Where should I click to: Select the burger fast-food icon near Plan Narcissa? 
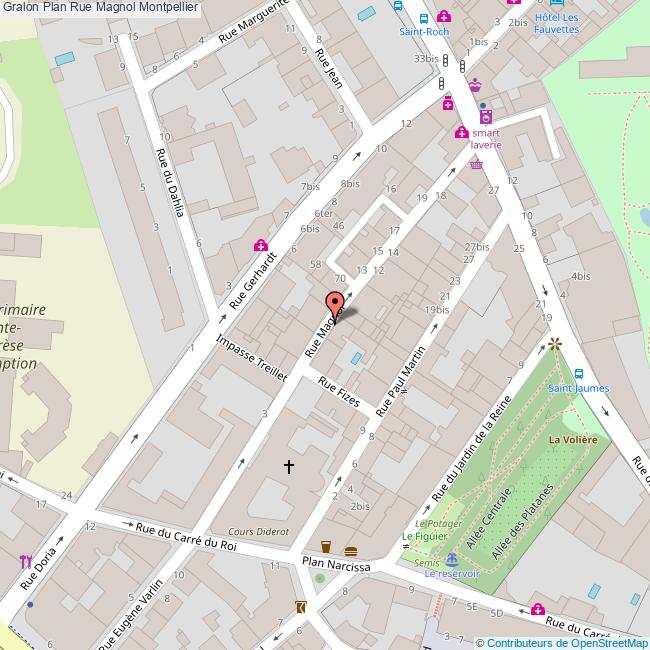(x=351, y=551)
